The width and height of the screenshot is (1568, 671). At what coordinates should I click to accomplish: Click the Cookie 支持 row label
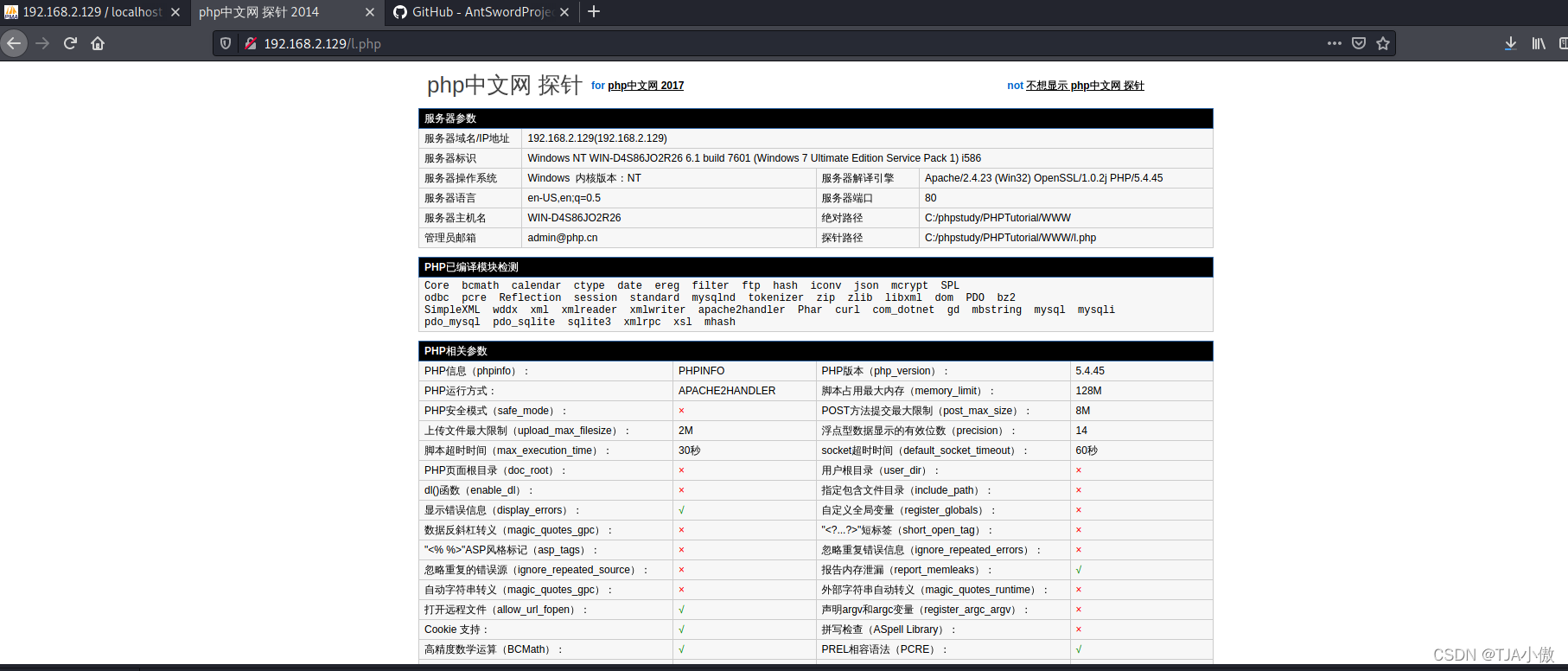pos(456,629)
